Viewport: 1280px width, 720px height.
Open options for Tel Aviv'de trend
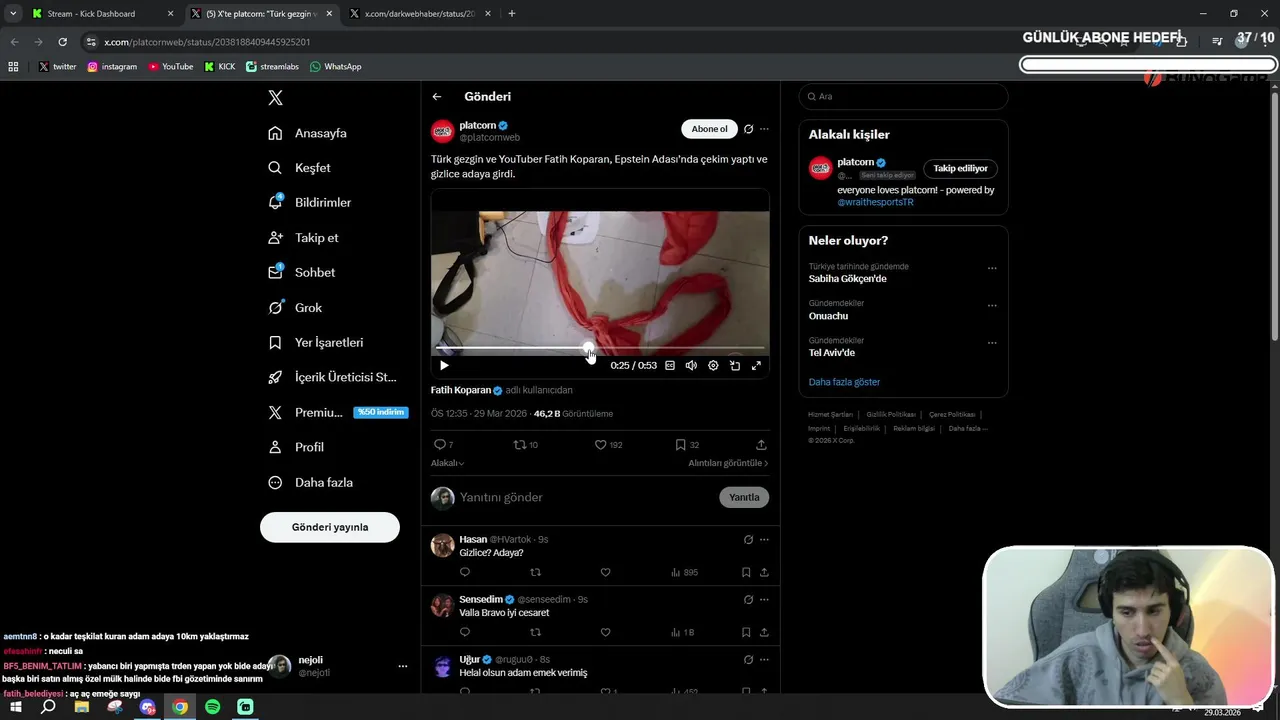coord(992,342)
